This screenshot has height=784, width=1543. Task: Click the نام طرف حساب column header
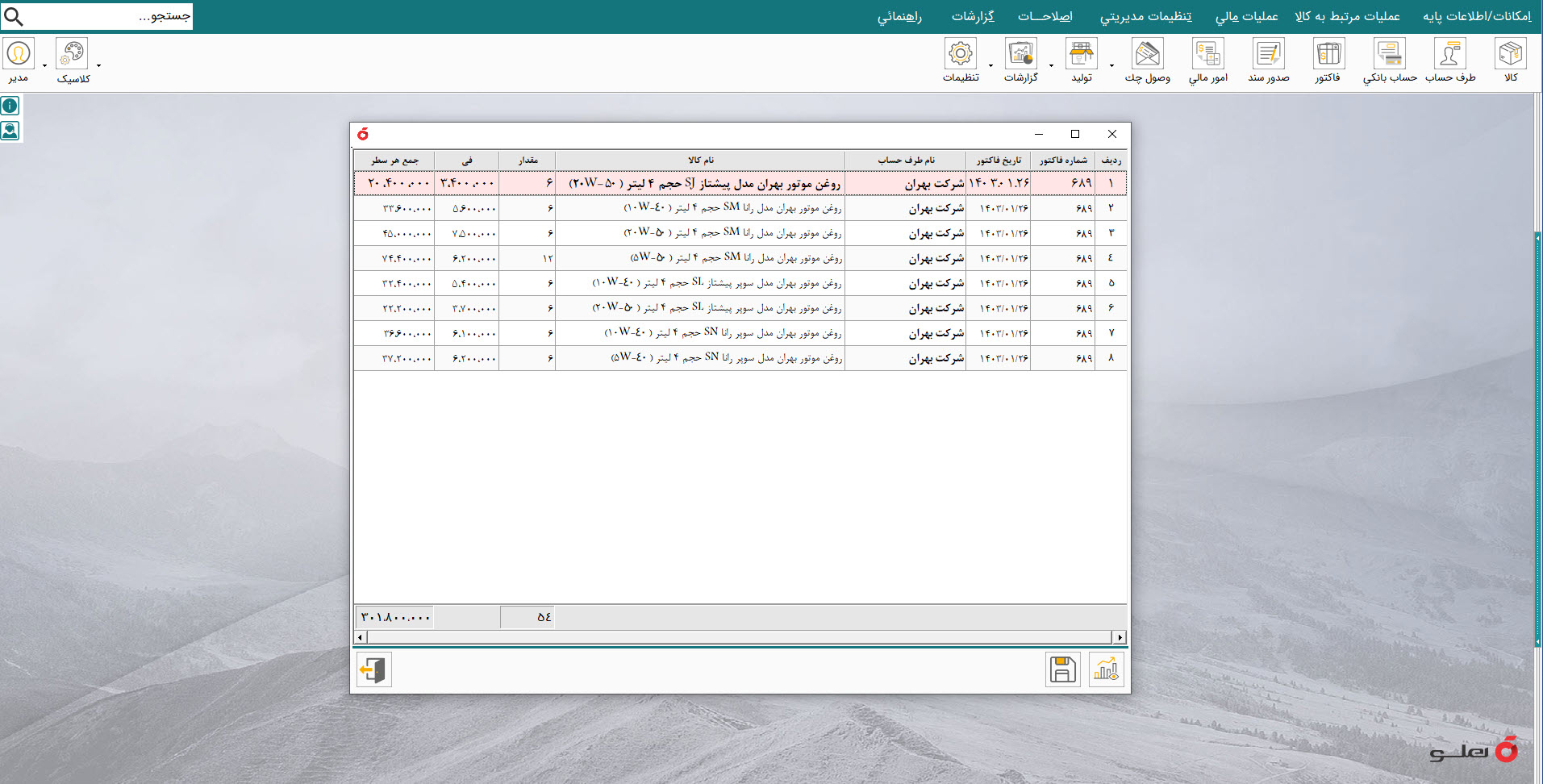906,160
